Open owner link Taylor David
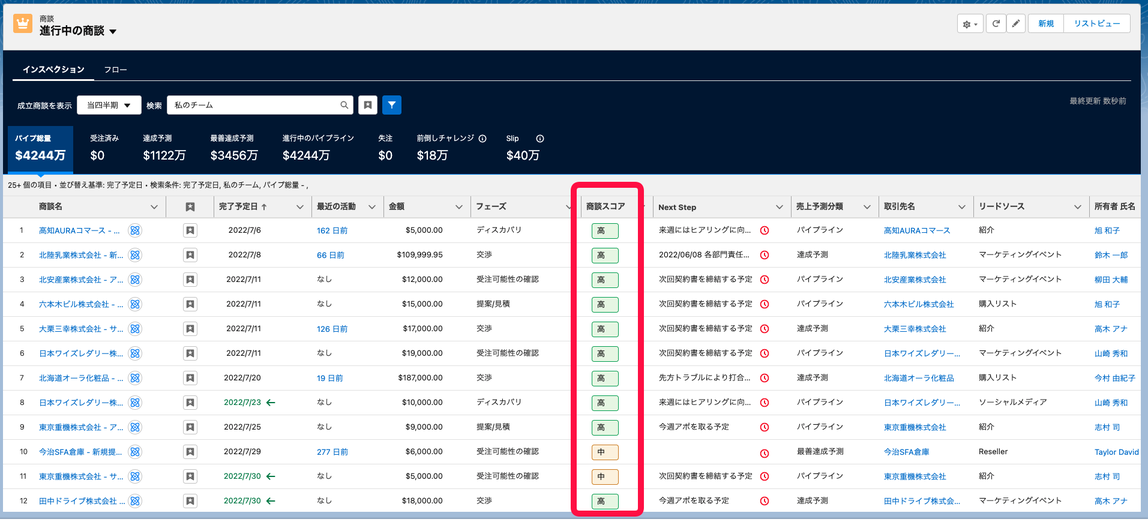 click(1118, 452)
